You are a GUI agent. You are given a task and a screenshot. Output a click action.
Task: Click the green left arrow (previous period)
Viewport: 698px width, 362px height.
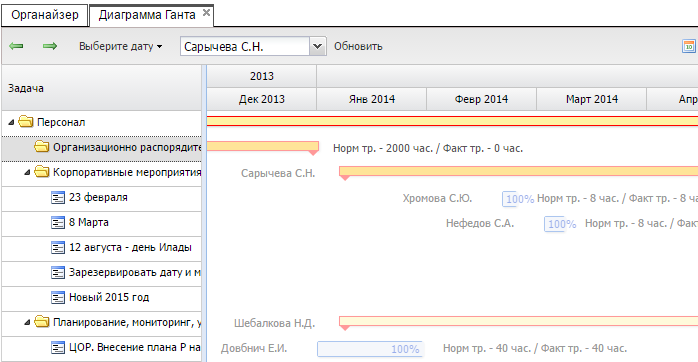[x=16, y=46]
